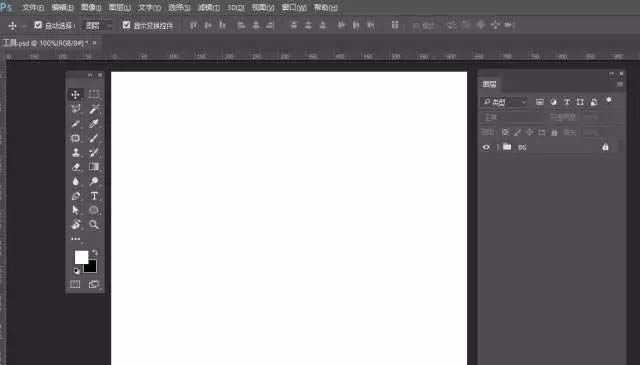Select the Rectangular Marquee tool
Screen dimensions: 640x365
(x=94, y=94)
